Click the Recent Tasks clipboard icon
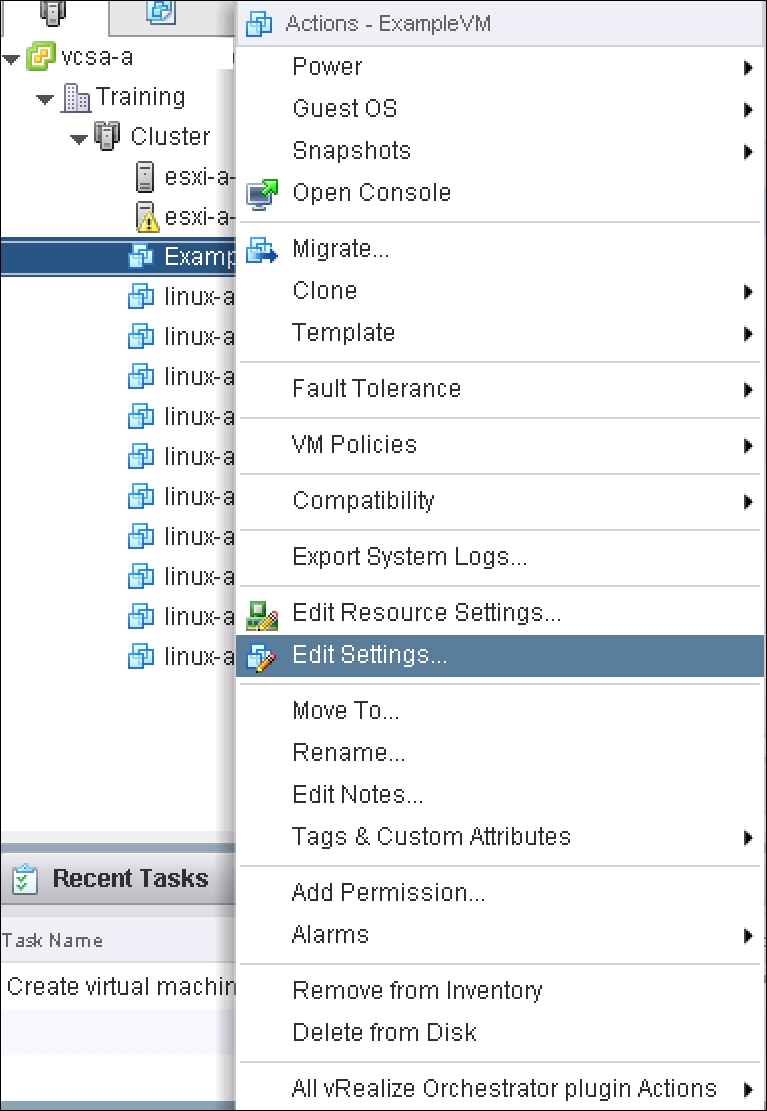The height and width of the screenshot is (1111, 767). (25, 879)
